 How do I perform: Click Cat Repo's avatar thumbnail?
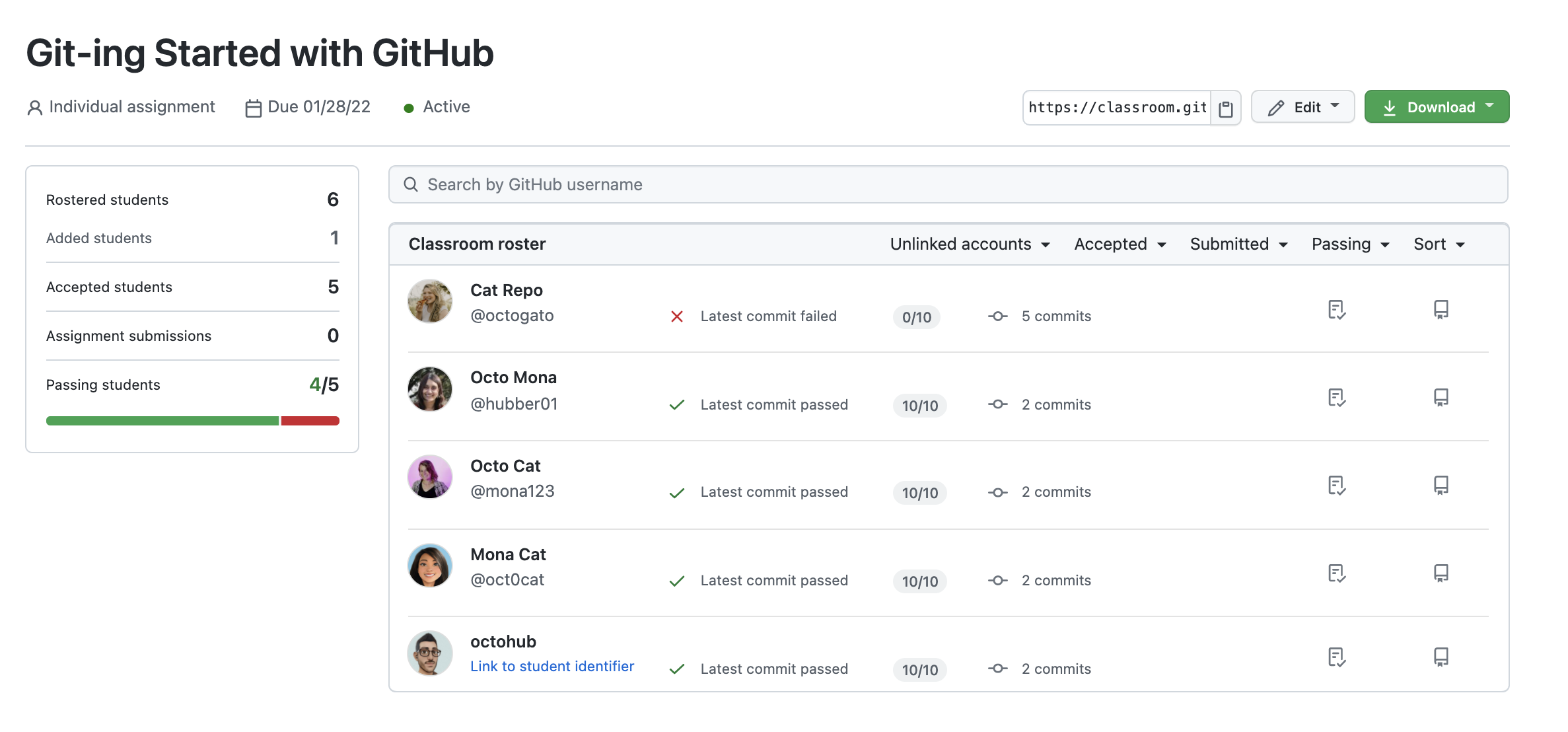(x=430, y=301)
